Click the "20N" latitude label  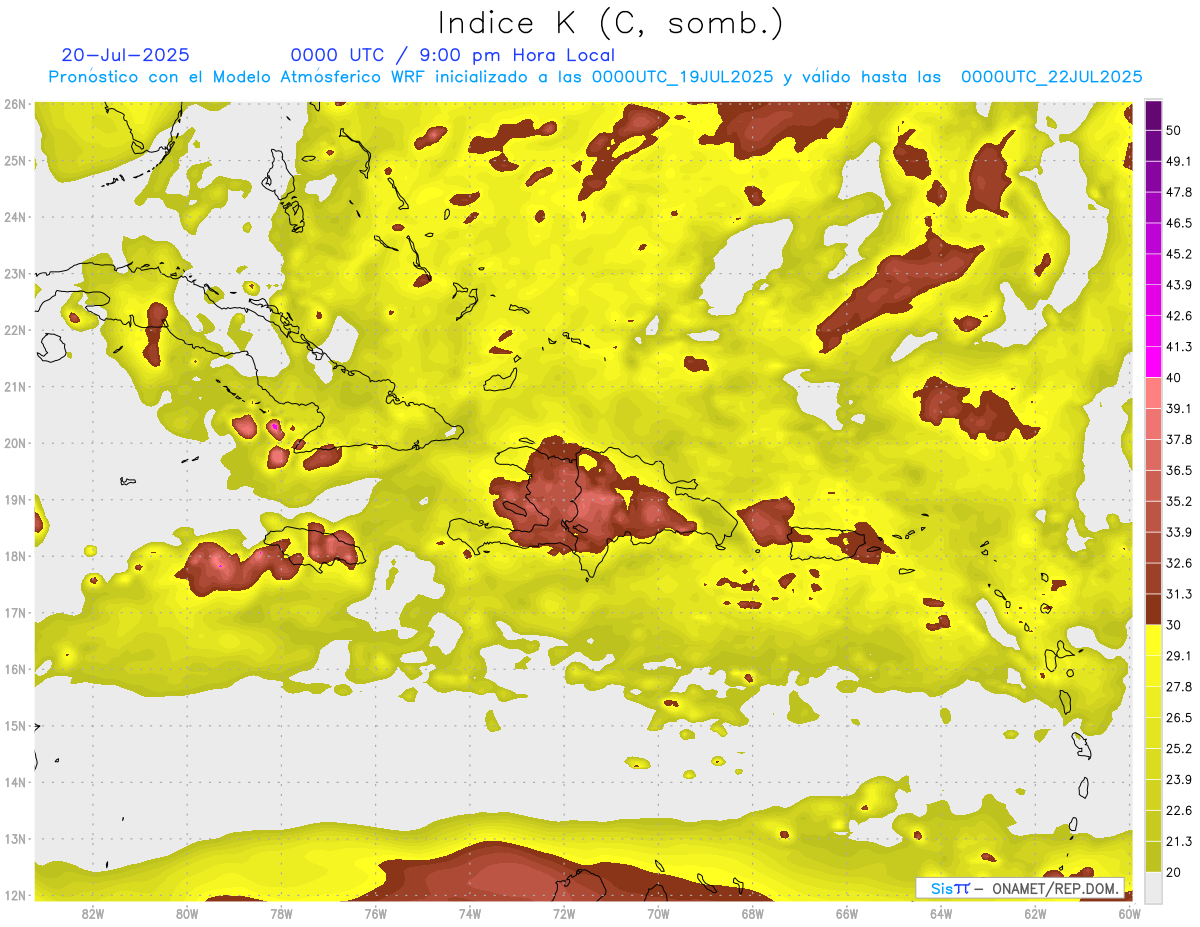tap(14, 443)
